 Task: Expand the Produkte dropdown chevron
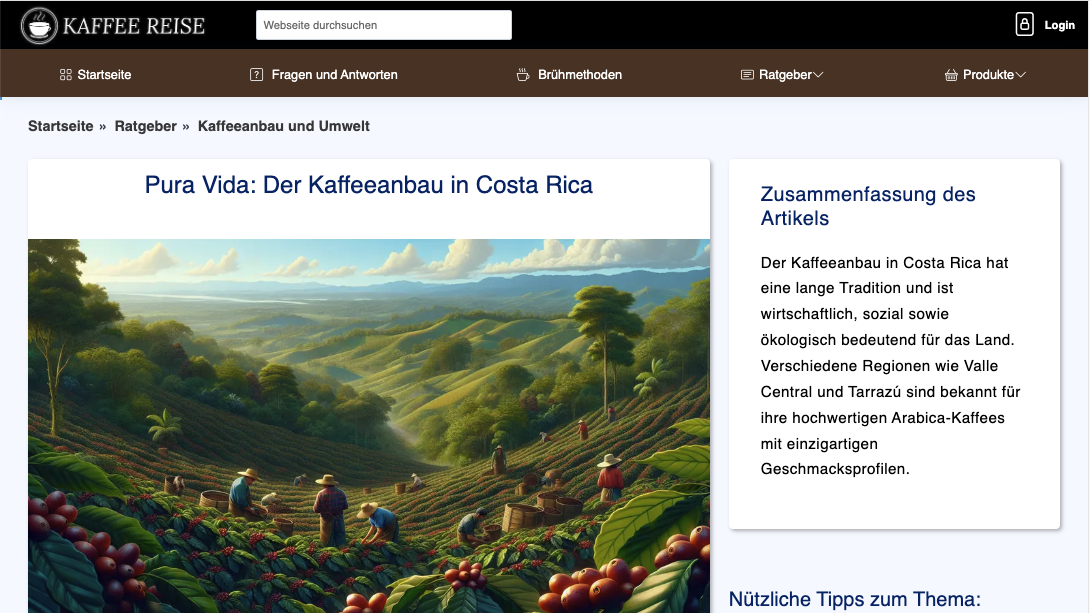click(1021, 75)
